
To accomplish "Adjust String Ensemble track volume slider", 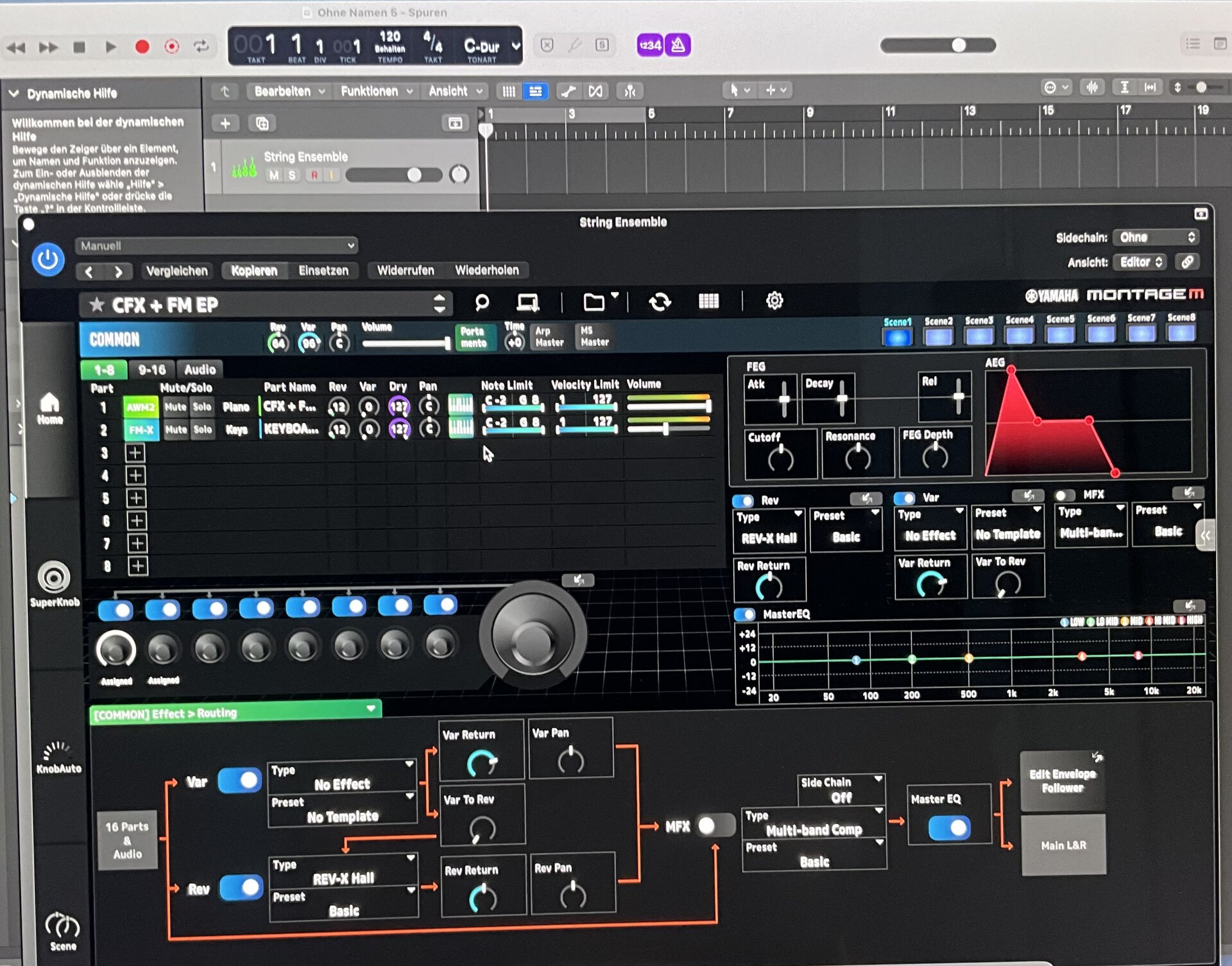I will tap(393, 175).
